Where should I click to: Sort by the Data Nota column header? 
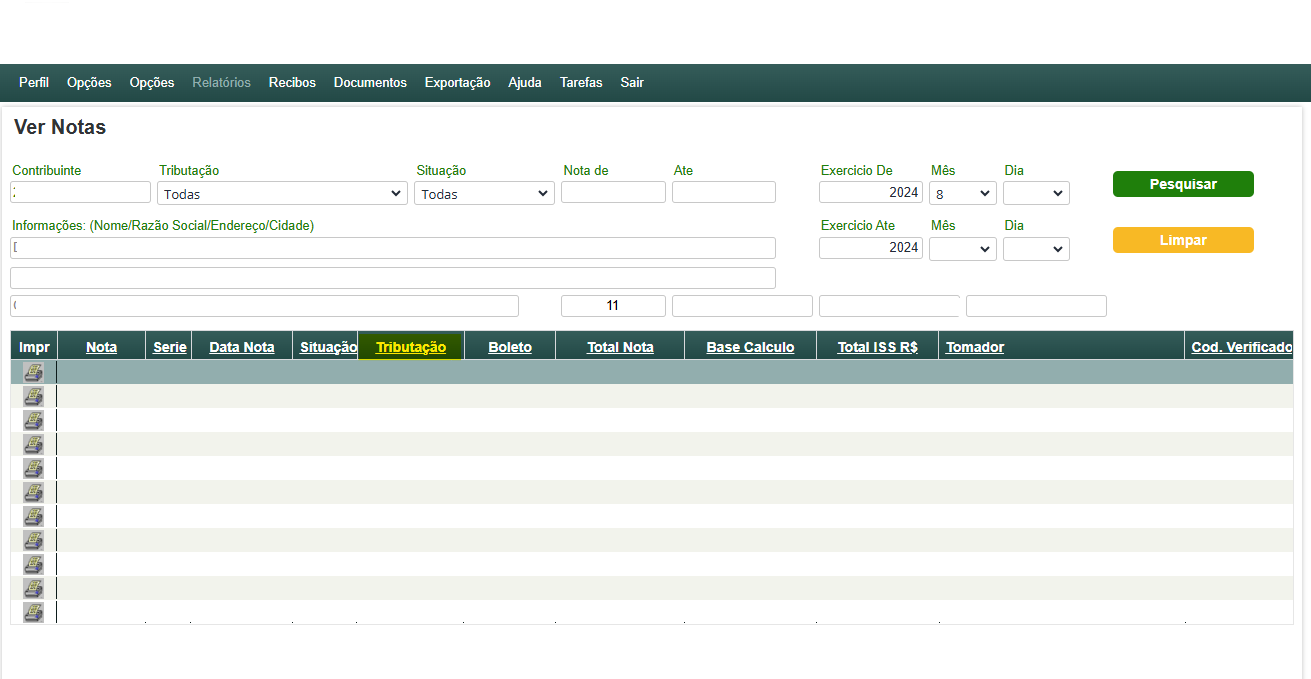point(241,347)
